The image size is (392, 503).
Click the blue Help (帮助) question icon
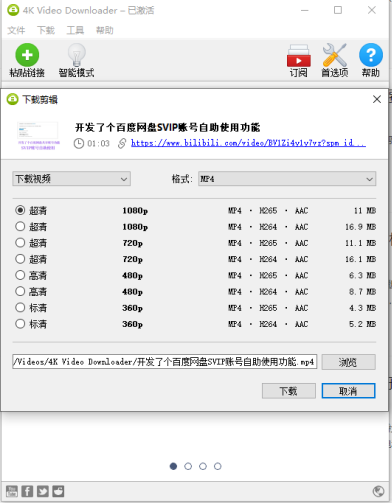pos(371,55)
